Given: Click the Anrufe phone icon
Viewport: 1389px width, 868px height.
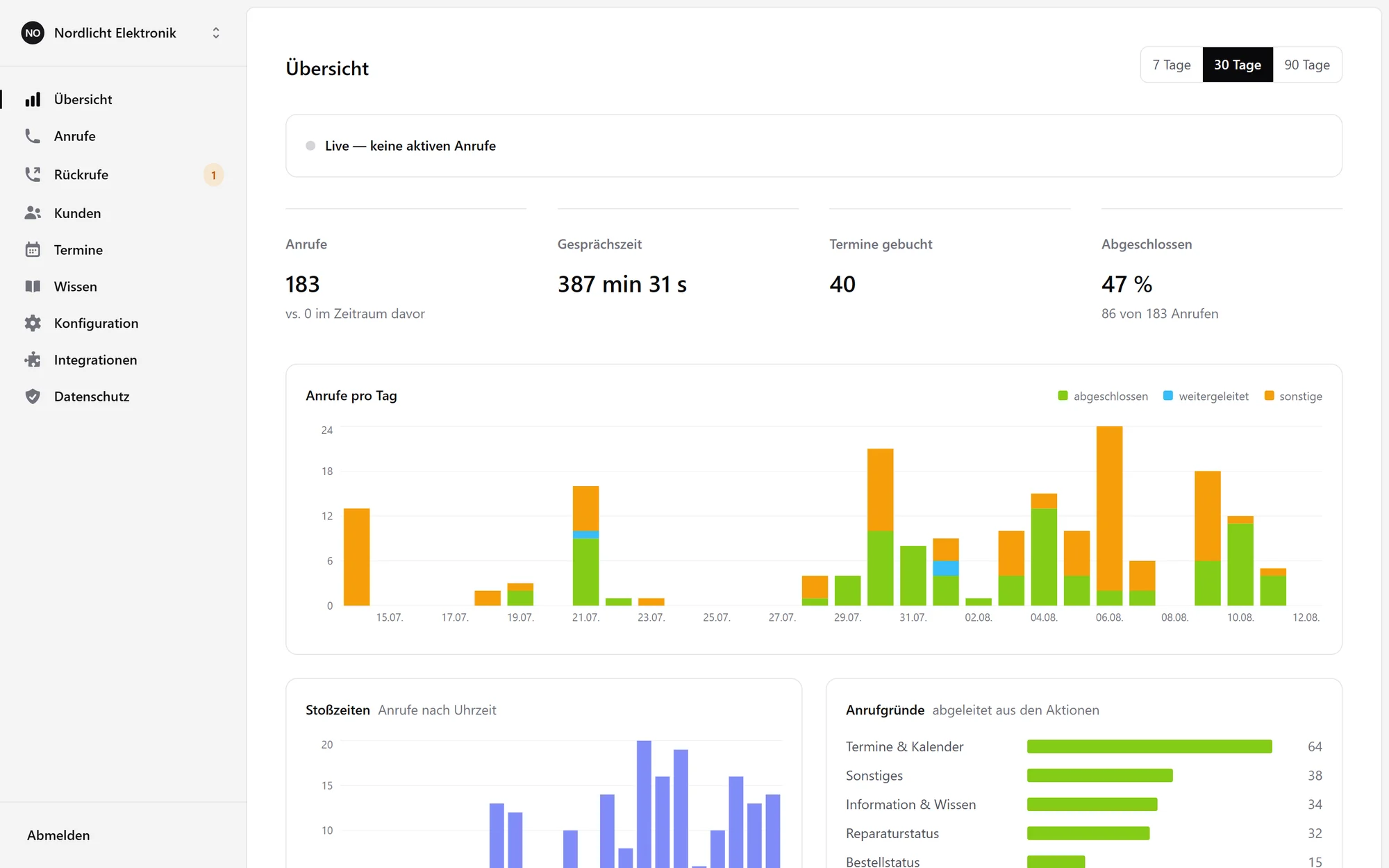Looking at the screenshot, I should (x=33, y=136).
